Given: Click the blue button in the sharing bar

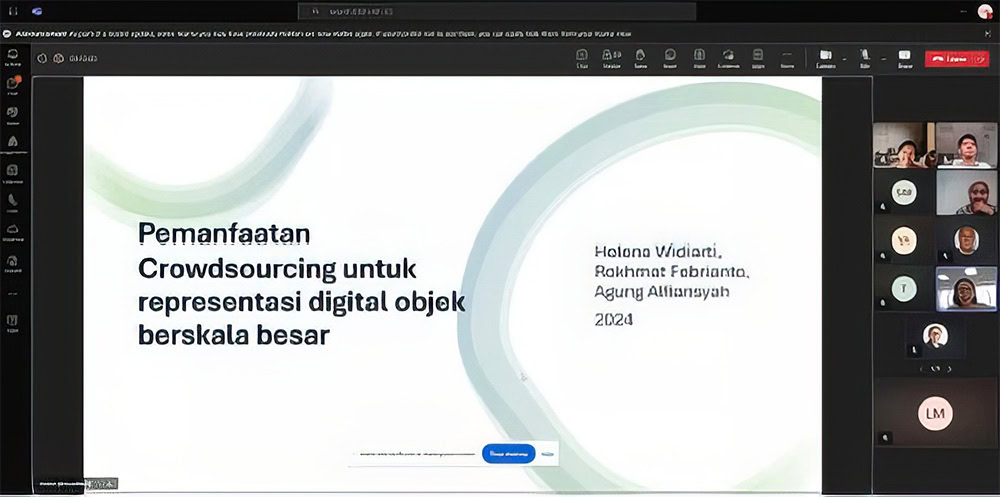Looking at the screenshot, I should (509, 453).
